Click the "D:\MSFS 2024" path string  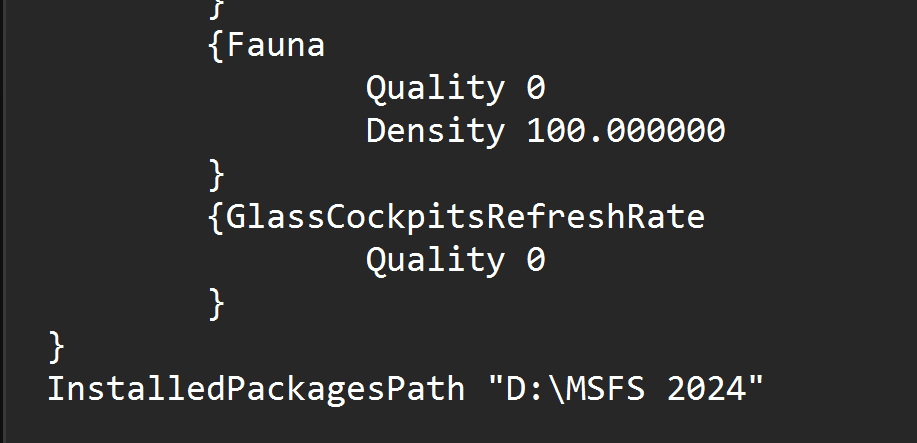pos(626,389)
